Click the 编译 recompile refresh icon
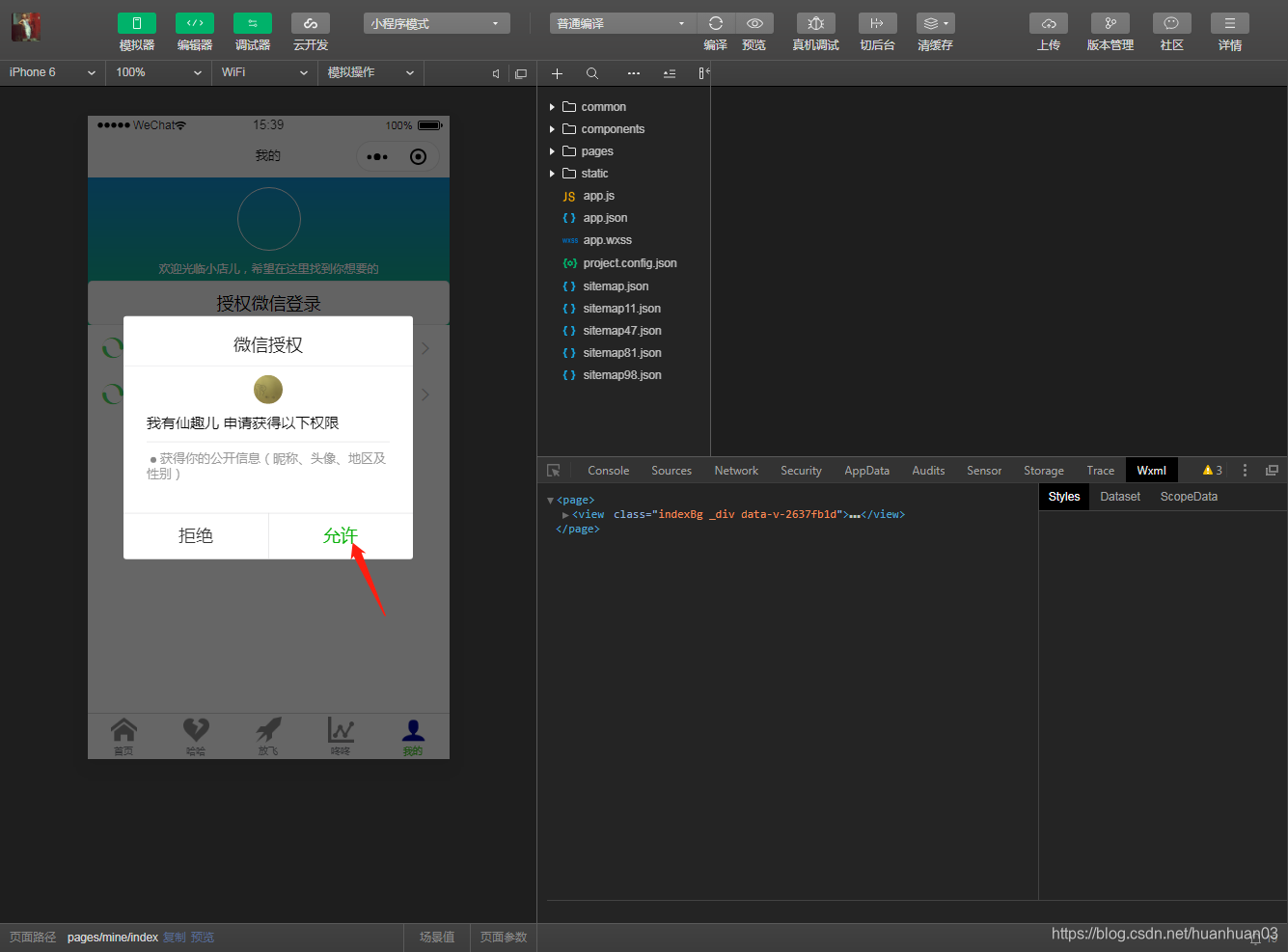Screen dimensions: 1288x952 pyautogui.click(x=716, y=23)
